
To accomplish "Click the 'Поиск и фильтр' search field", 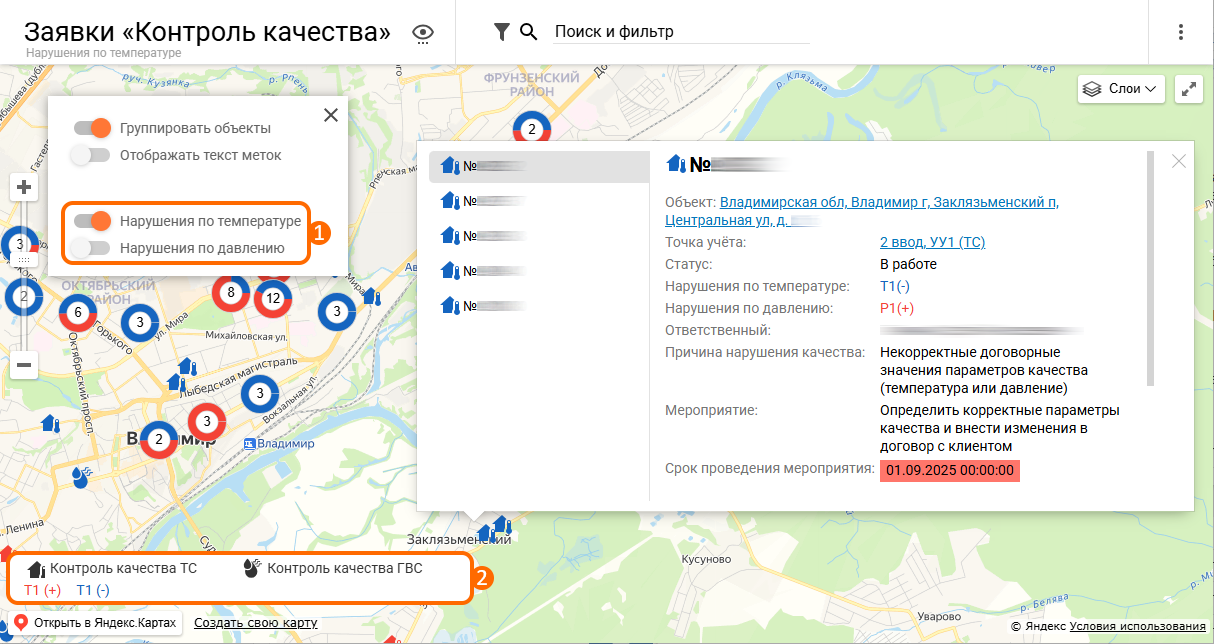I will [681, 32].
